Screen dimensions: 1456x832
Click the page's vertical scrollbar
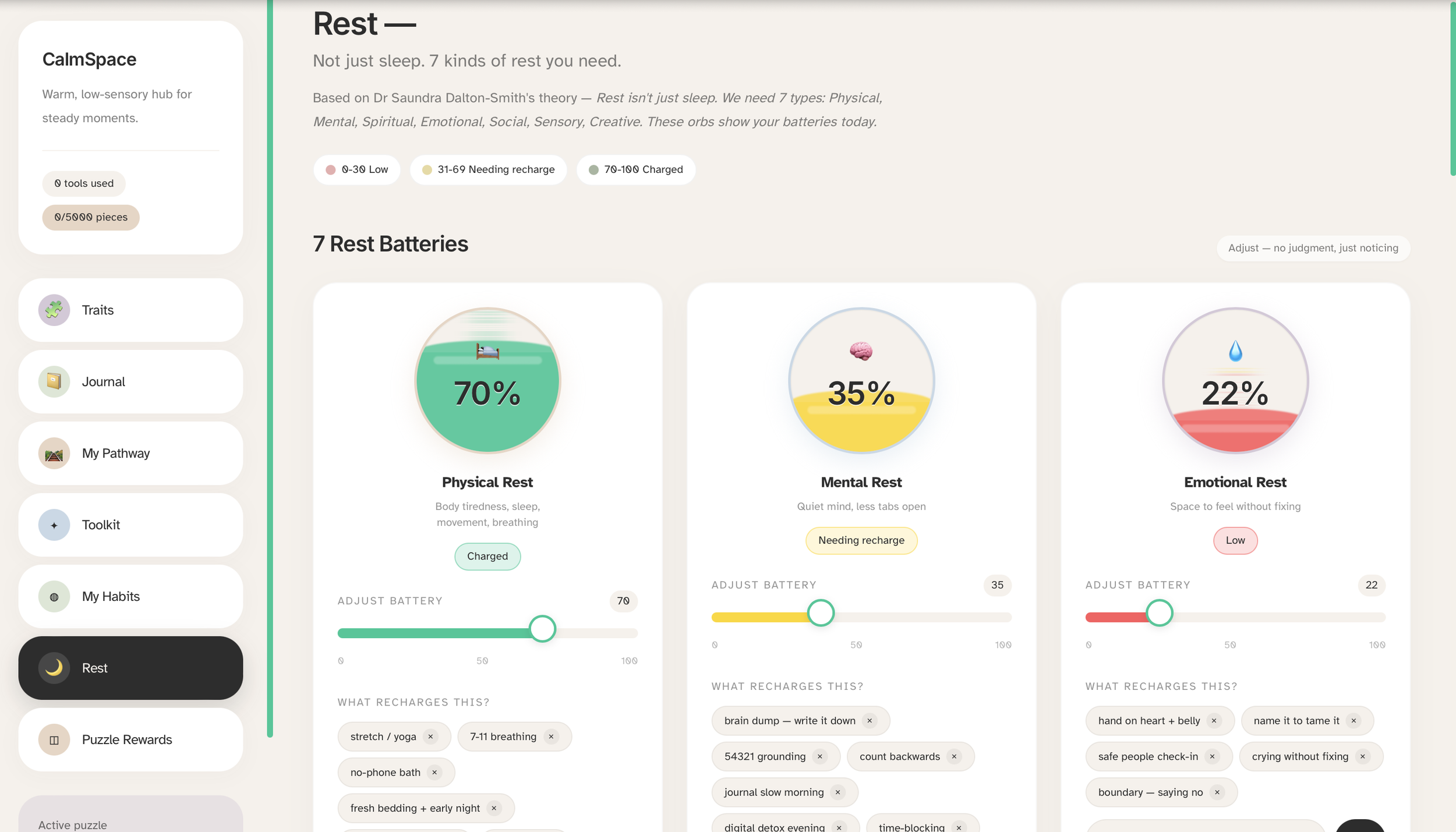1453,88
